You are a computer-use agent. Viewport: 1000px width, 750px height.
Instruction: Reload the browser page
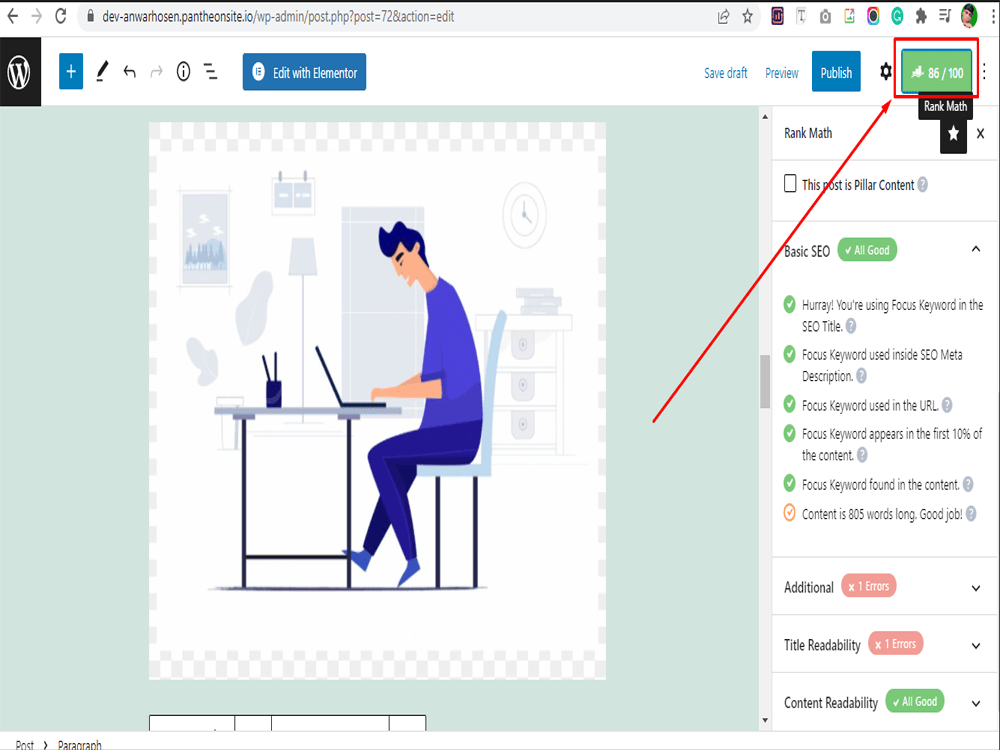pyautogui.click(x=61, y=16)
